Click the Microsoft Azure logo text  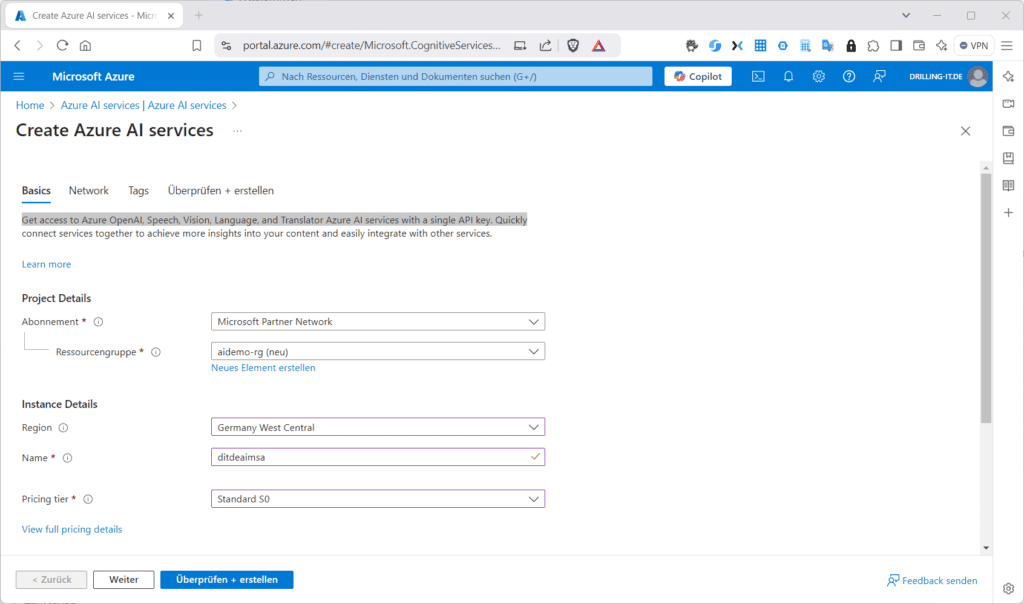pyautogui.click(x=93, y=76)
